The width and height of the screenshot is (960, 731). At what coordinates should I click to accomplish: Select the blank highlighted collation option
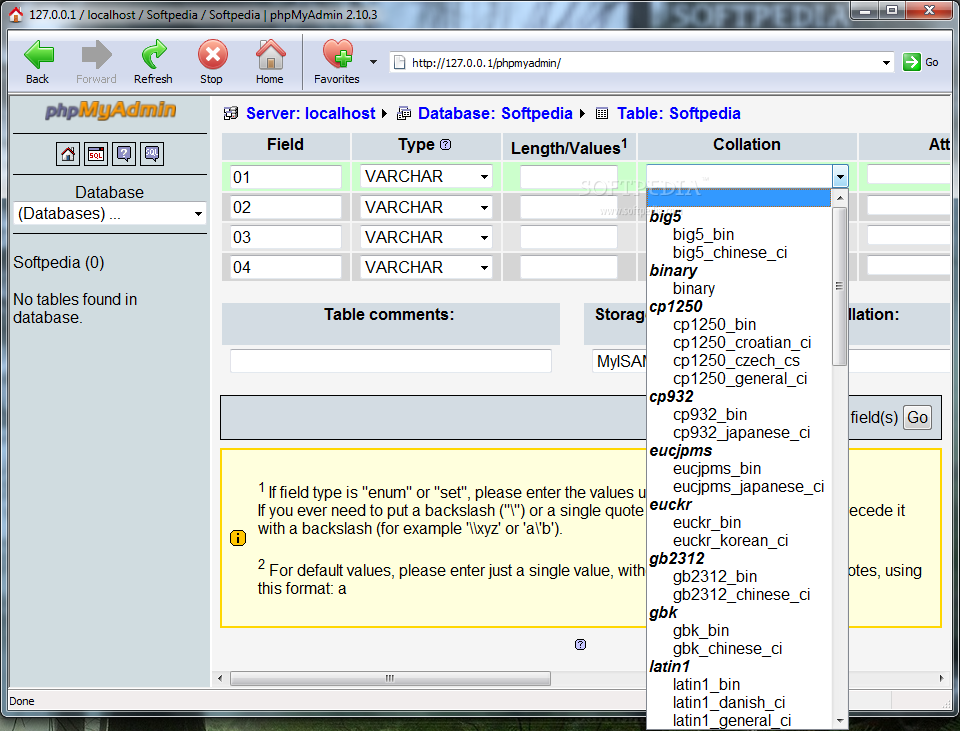pos(738,198)
